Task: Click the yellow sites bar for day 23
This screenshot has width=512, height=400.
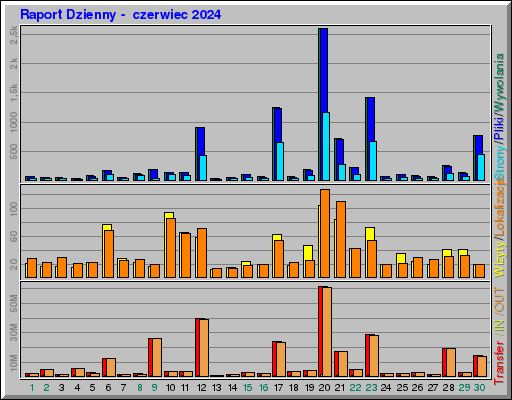Action: [x=370, y=234]
